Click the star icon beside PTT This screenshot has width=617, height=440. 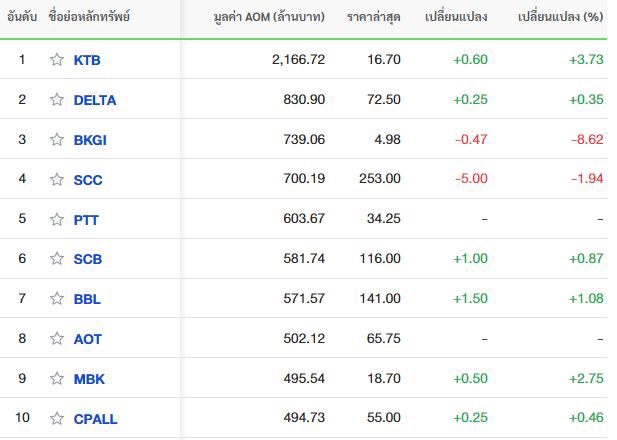pos(57,219)
